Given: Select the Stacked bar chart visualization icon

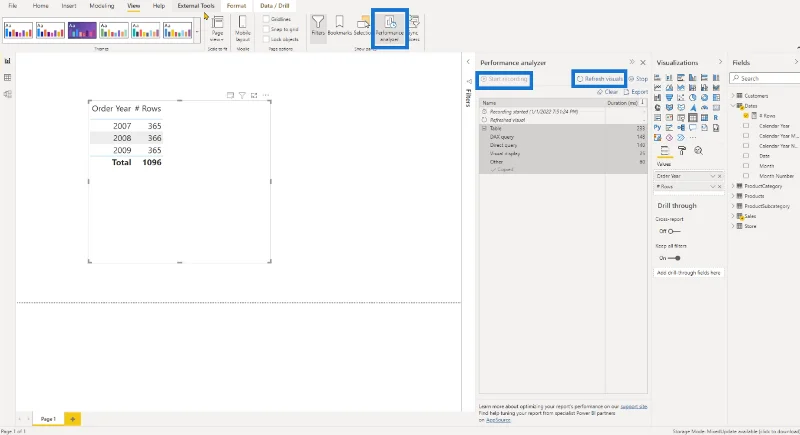Looking at the screenshot, I should tap(657, 78).
